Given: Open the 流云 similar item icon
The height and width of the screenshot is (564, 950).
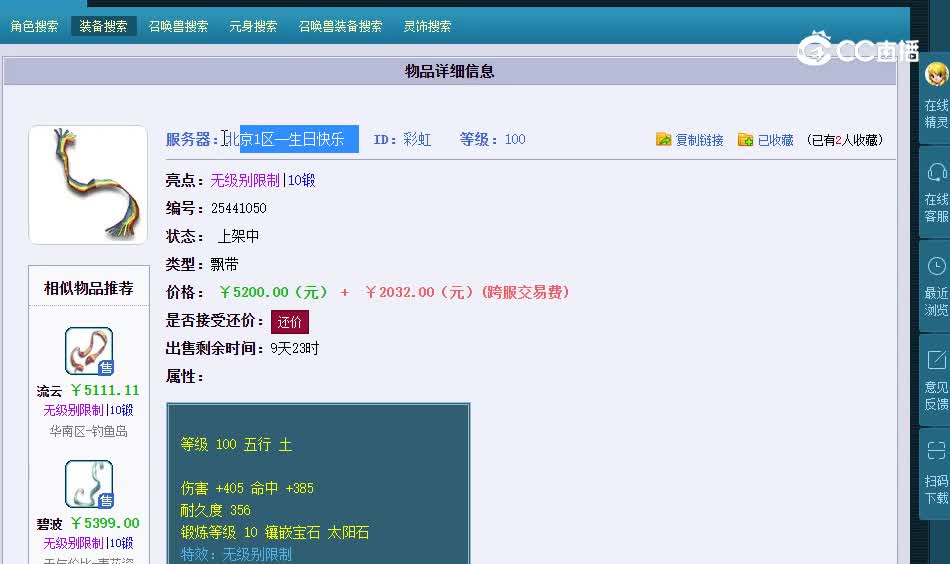Looking at the screenshot, I should click(89, 351).
